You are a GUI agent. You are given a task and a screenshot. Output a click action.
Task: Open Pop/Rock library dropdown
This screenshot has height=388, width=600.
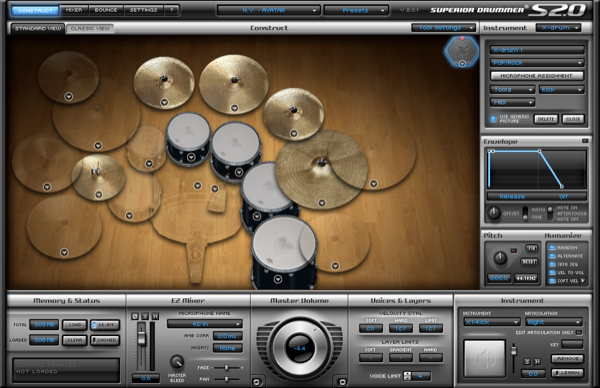[537, 62]
